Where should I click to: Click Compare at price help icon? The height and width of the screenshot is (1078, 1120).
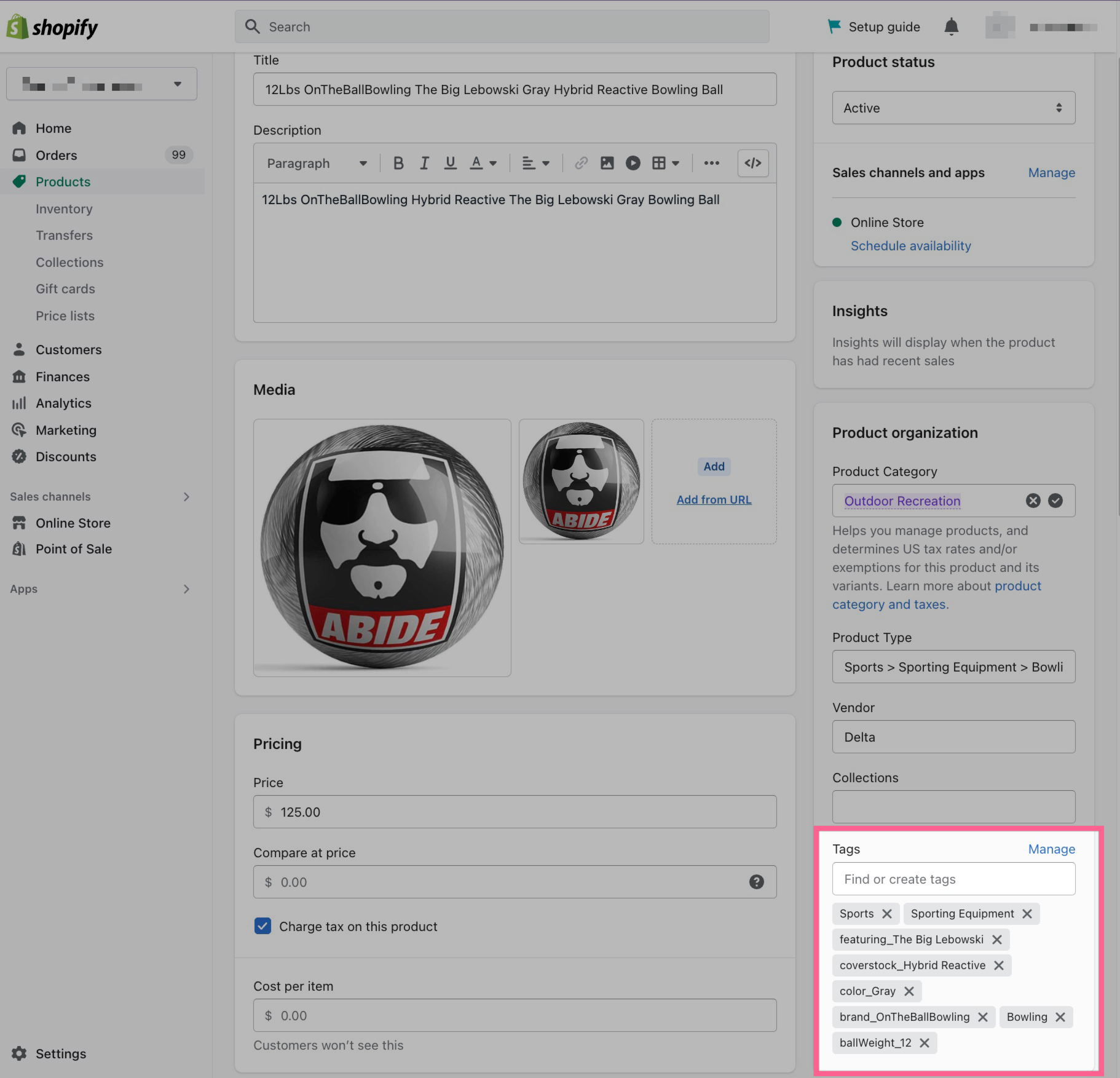756,882
